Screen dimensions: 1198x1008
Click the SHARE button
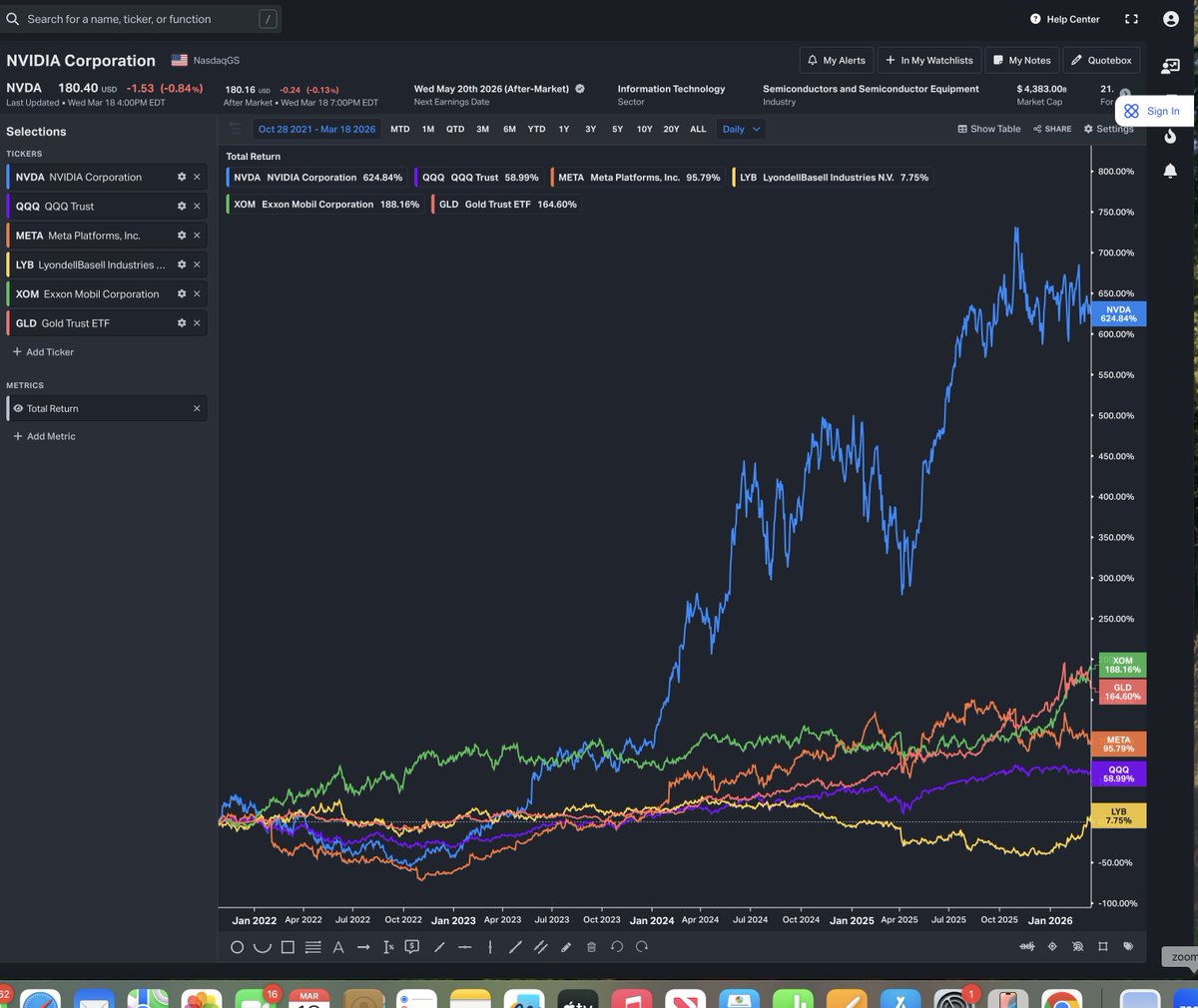pos(1052,129)
